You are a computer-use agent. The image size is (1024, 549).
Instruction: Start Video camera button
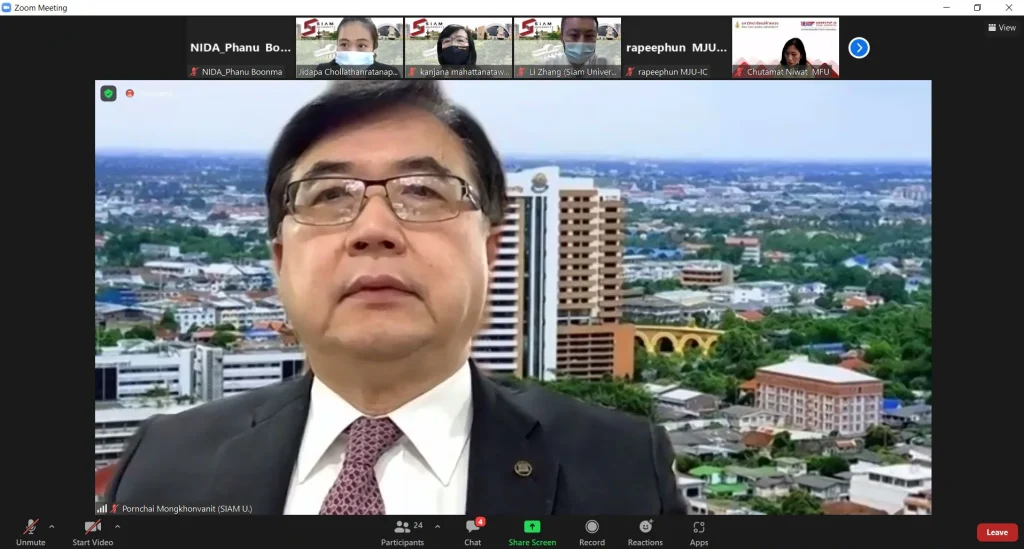[x=93, y=532]
